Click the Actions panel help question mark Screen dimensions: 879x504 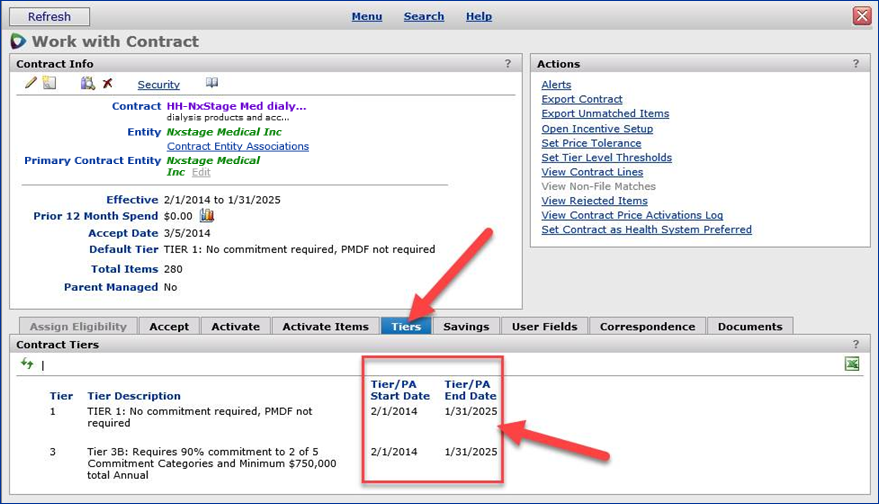pos(854,64)
